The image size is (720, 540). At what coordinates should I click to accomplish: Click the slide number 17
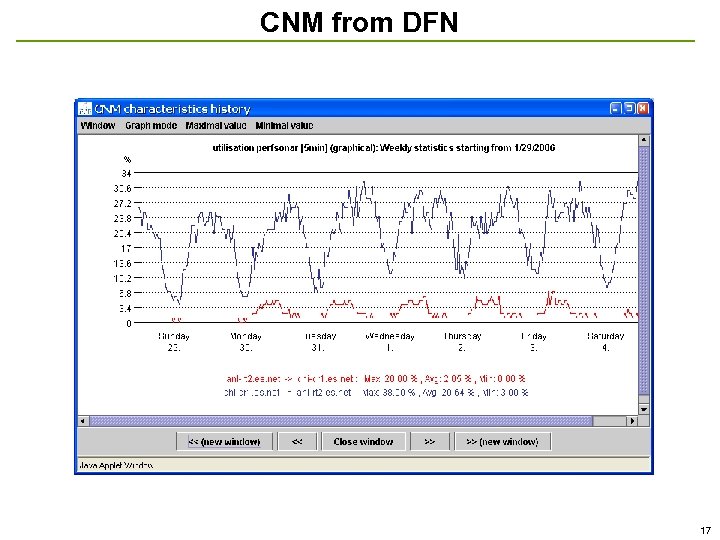click(705, 530)
